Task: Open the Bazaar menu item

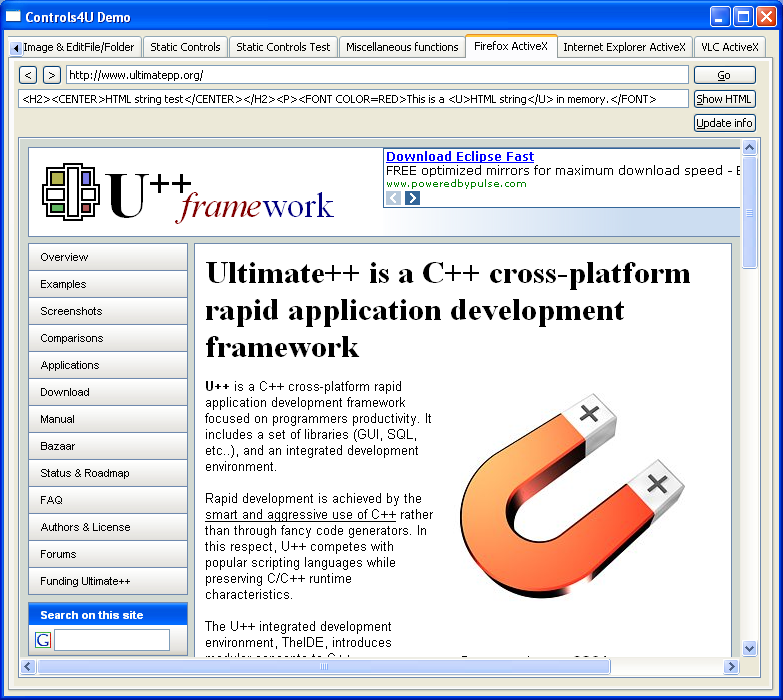Action: pyautogui.click(x=108, y=446)
